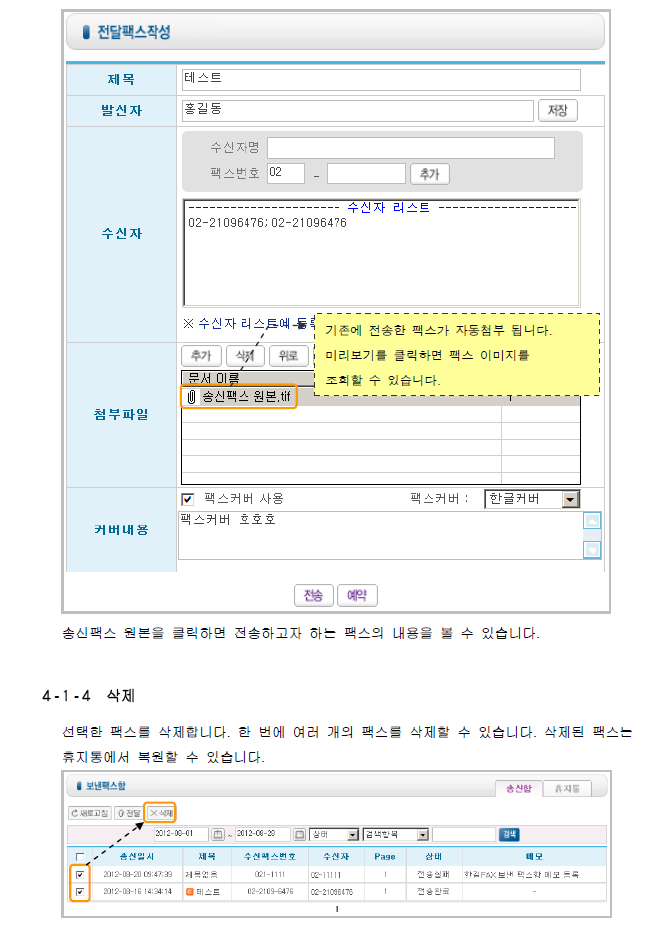Toggle the select-all checkbox in table header
This screenshot has height=950, width=650.
(80, 857)
